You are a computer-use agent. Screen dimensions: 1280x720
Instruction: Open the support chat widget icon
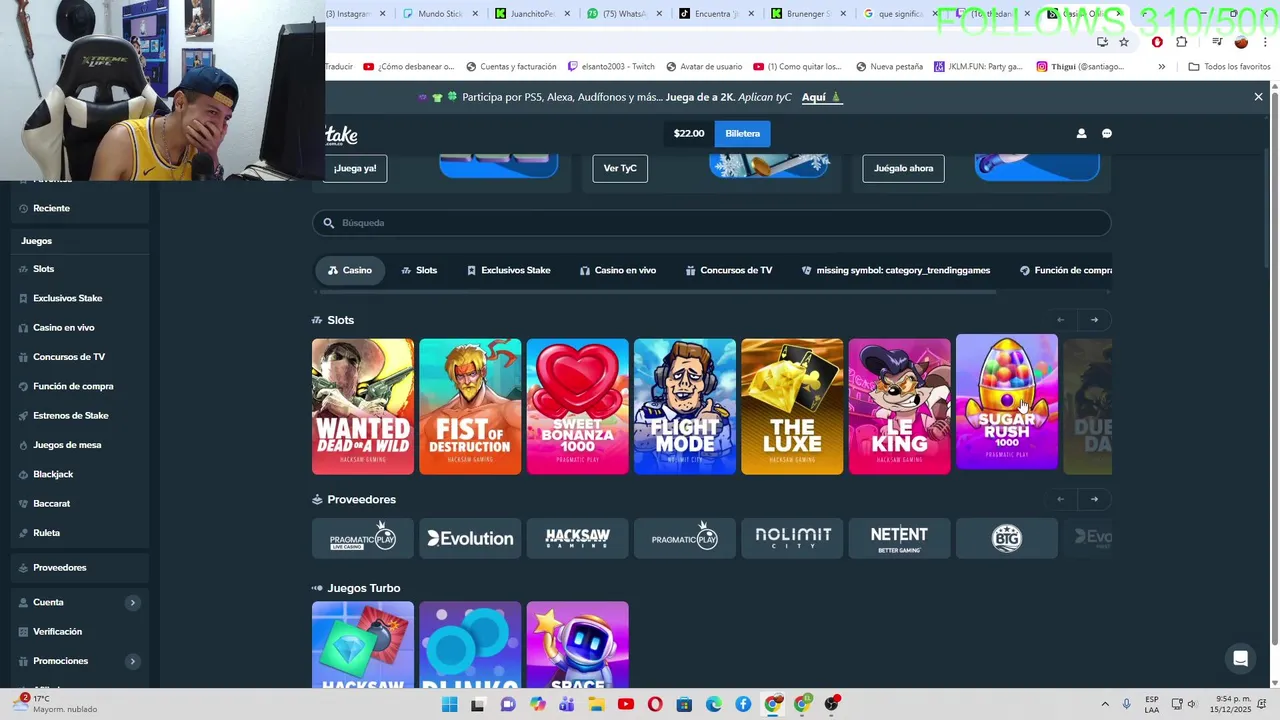(1240, 658)
